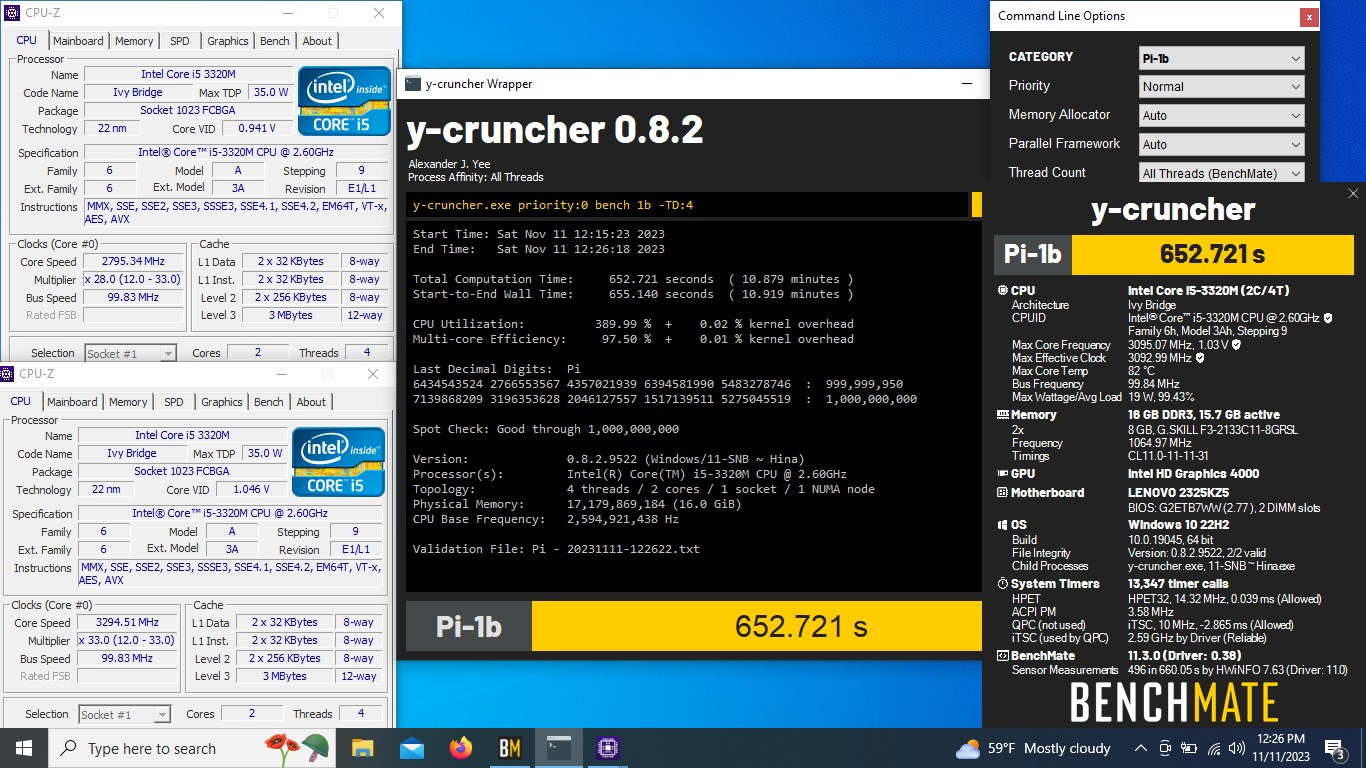This screenshot has height=768, width=1366.
Task: Close the y-cruncher result panel with the X
Action: tap(1353, 194)
